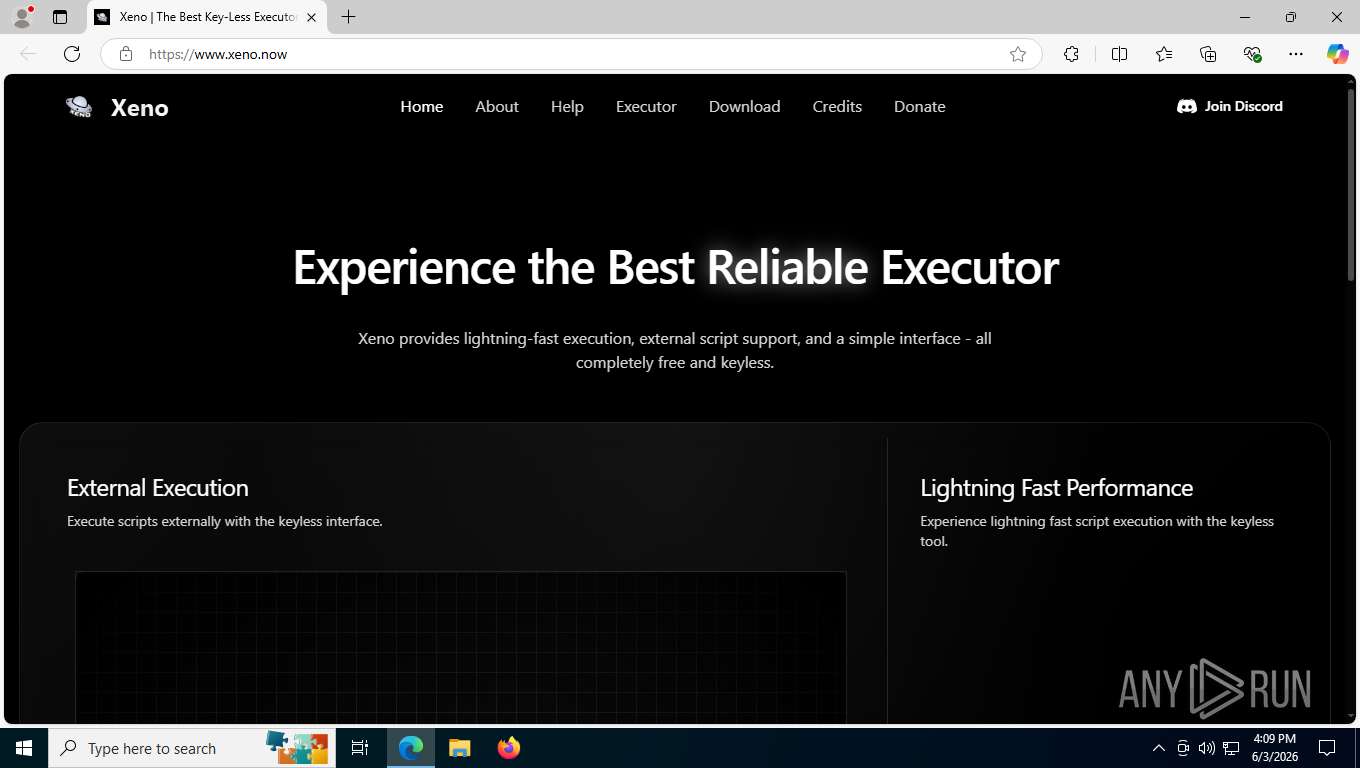
Task: Navigate to the Executor page
Action: (646, 106)
